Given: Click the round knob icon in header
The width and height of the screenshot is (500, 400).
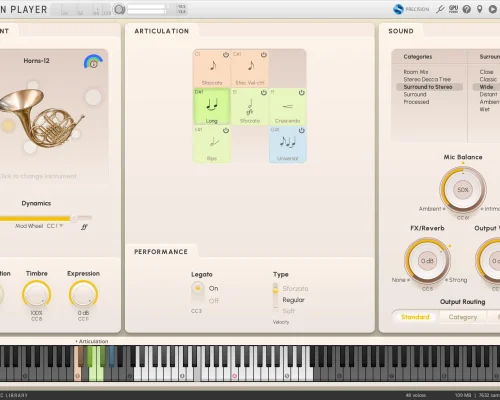Looking at the screenshot, I should [119, 9].
